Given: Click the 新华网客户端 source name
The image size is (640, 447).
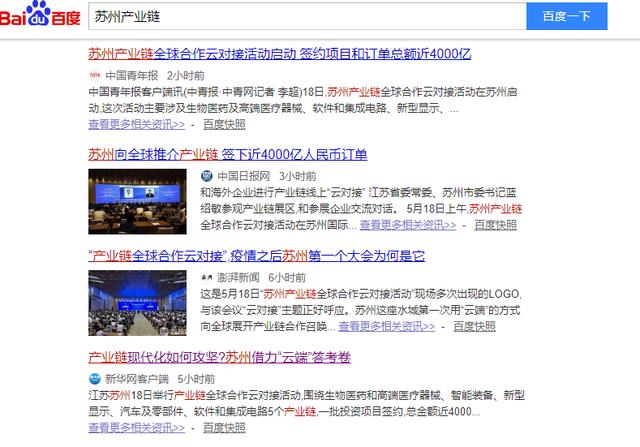Looking at the screenshot, I should point(137,379).
